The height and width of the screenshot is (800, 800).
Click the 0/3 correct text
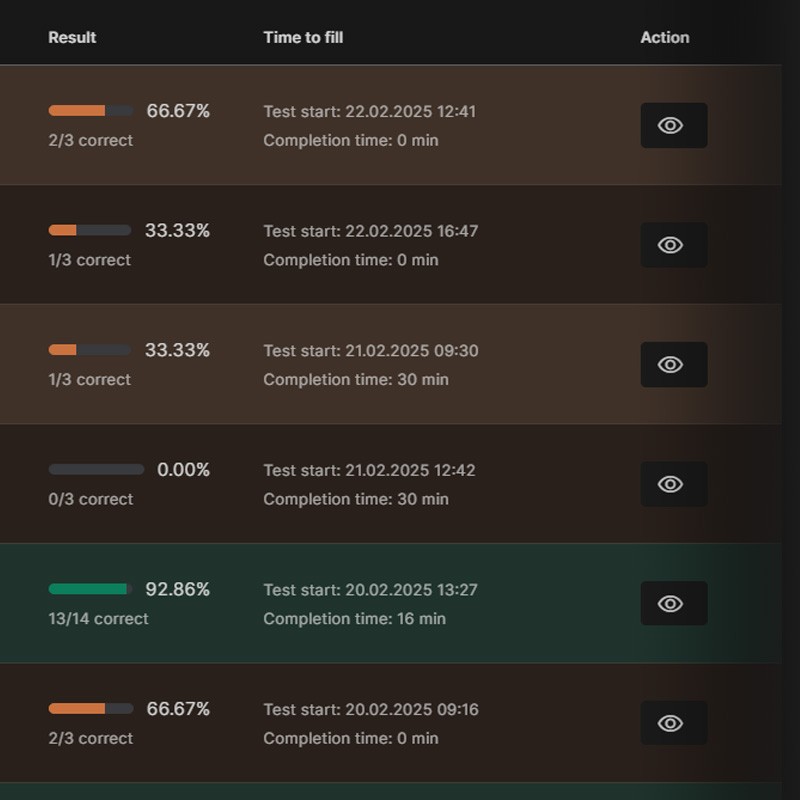click(x=91, y=499)
